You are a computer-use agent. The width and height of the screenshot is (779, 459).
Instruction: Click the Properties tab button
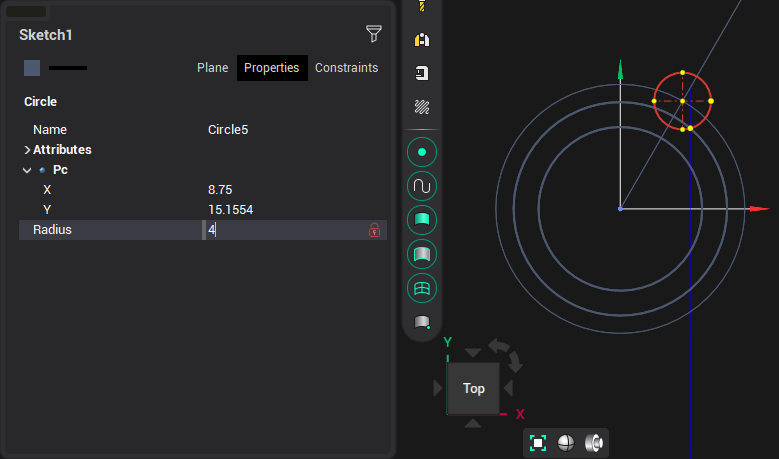pos(272,68)
